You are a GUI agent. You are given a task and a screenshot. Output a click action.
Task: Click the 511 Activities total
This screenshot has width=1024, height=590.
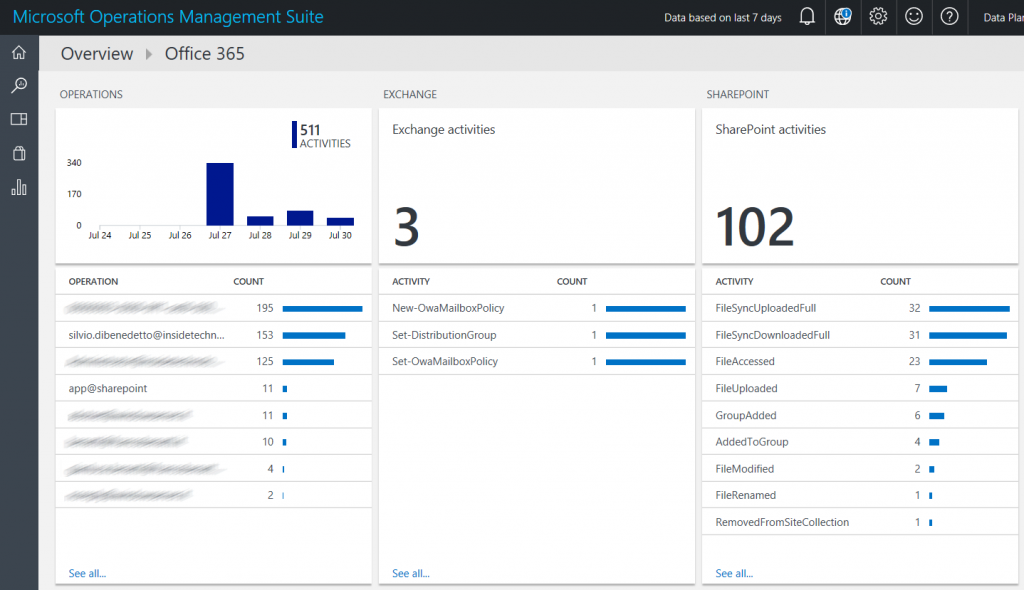coord(321,135)
